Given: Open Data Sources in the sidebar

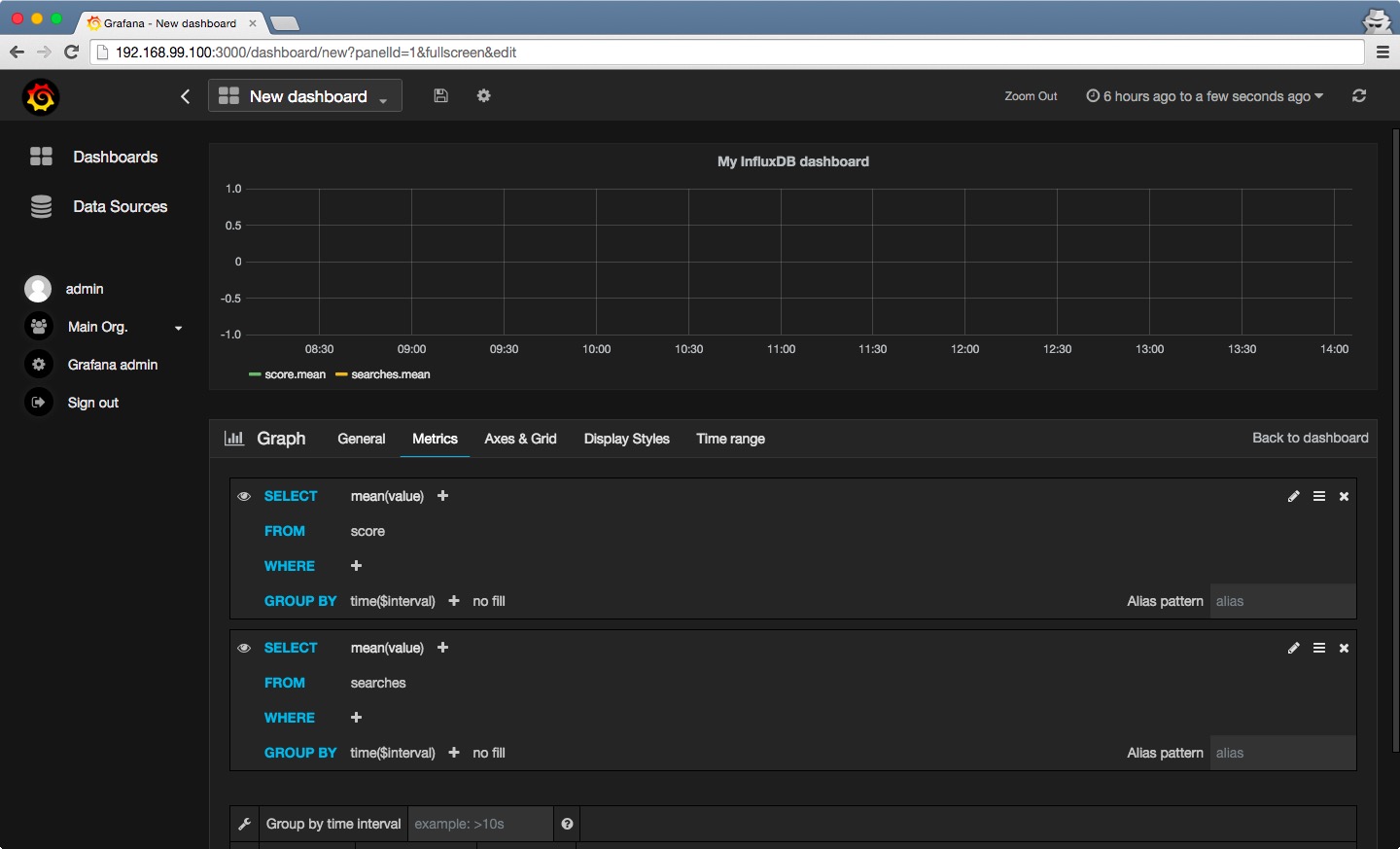Looking at the screenshot, I should point(120,206).
